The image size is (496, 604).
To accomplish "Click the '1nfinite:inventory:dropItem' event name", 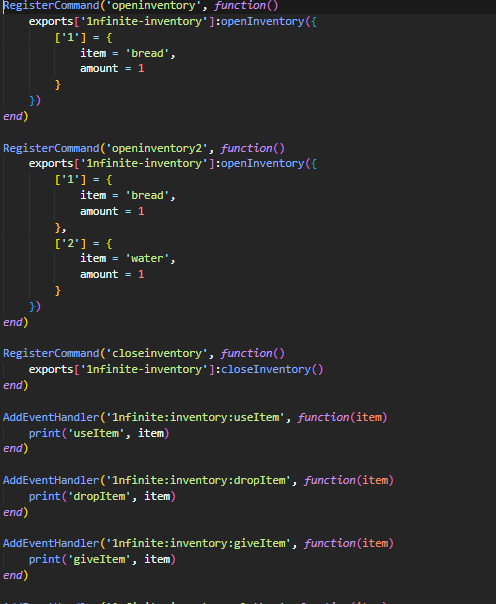I will [198, 480].
